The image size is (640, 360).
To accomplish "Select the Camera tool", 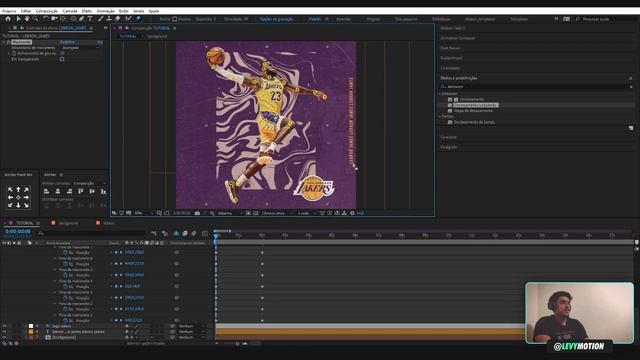I will 54,19.
